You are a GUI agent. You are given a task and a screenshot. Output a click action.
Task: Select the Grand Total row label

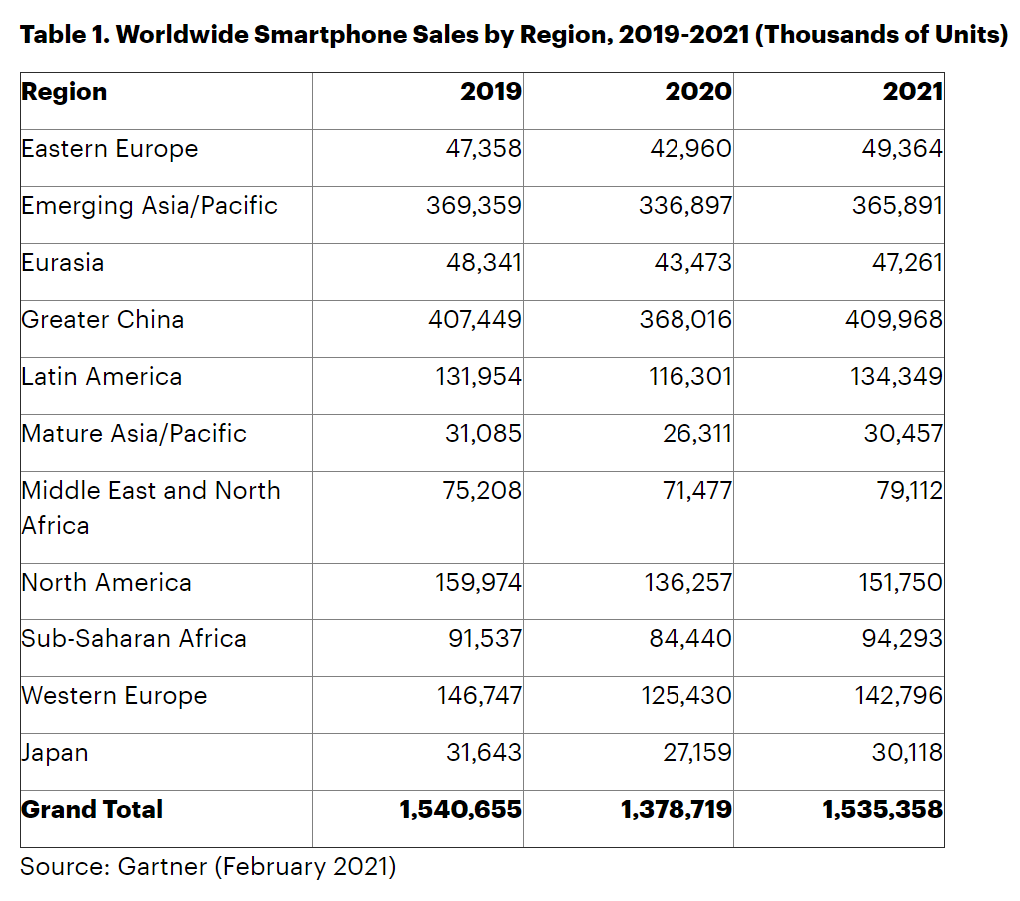tap(92, 810)
